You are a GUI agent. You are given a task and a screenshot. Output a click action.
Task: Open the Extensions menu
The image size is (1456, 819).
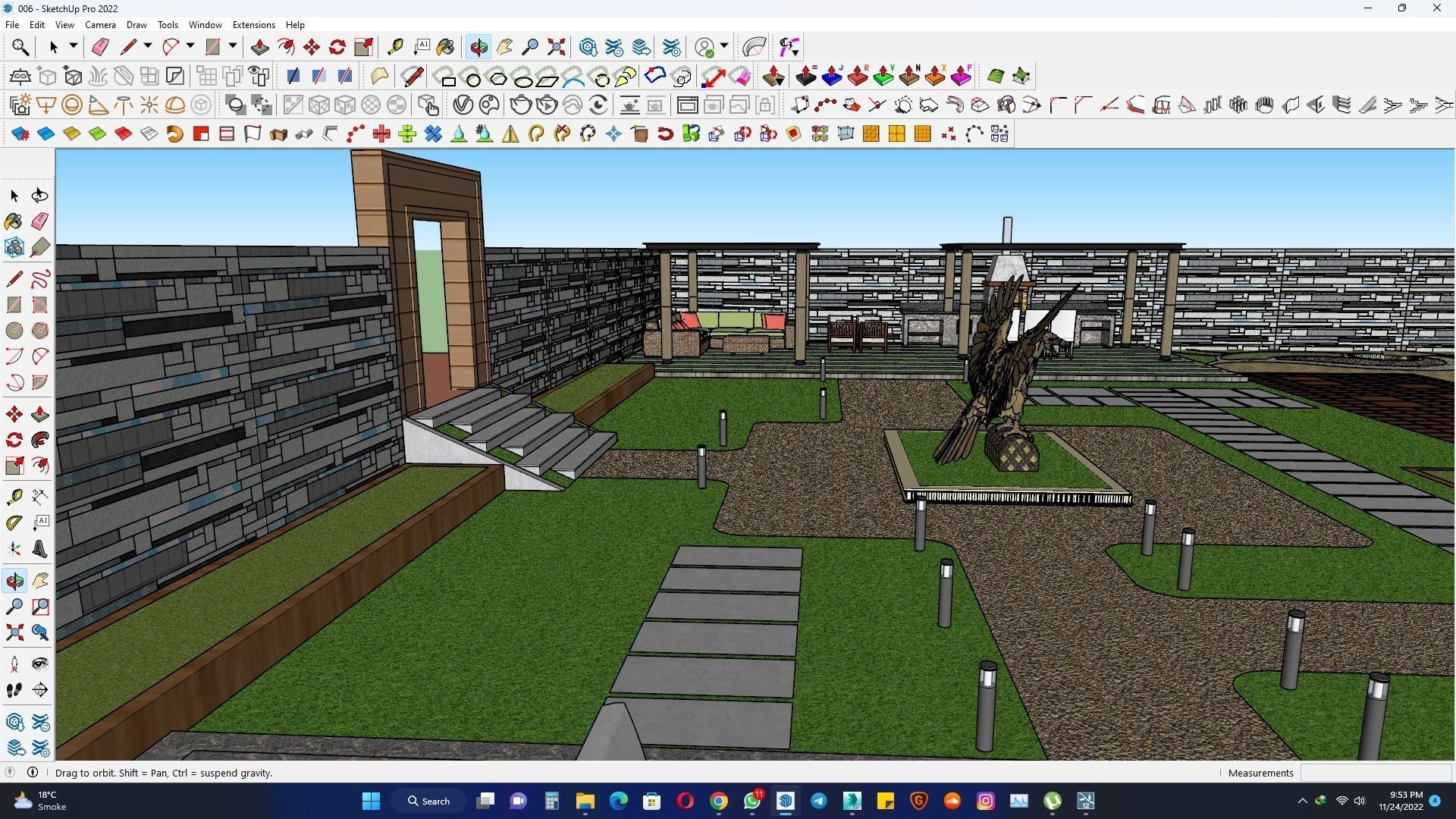tap(253, 25)
